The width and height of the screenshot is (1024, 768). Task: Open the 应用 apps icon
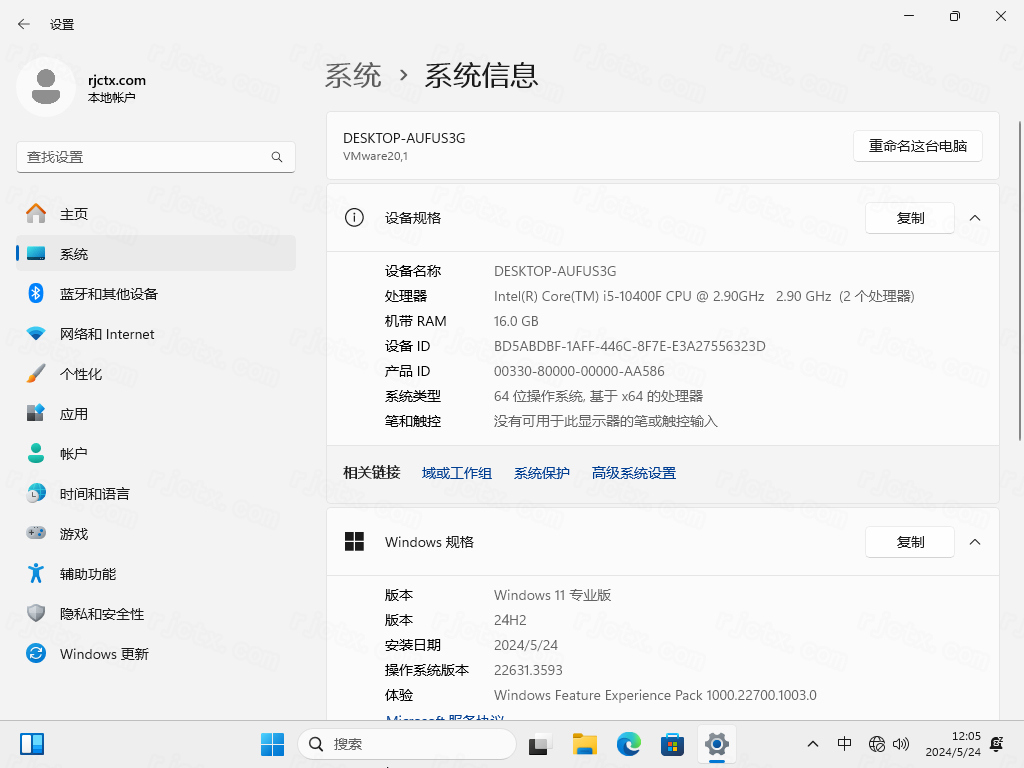point(36,413)
